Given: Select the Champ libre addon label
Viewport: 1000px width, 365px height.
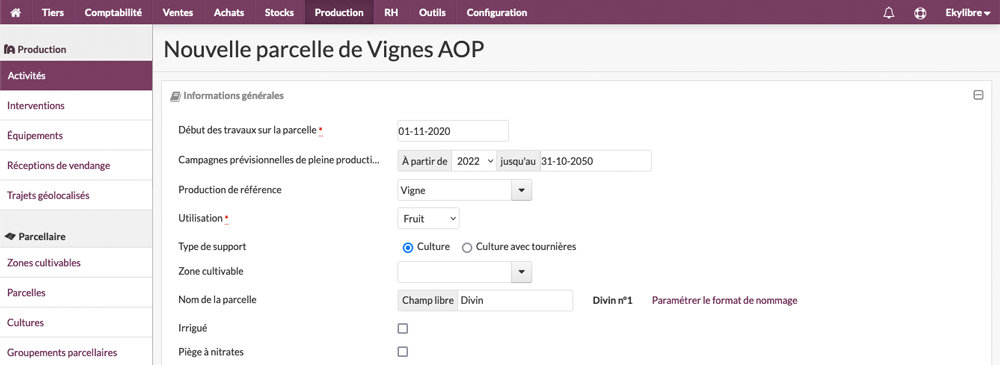Looking at the screenshot, I should pos(427,301).
